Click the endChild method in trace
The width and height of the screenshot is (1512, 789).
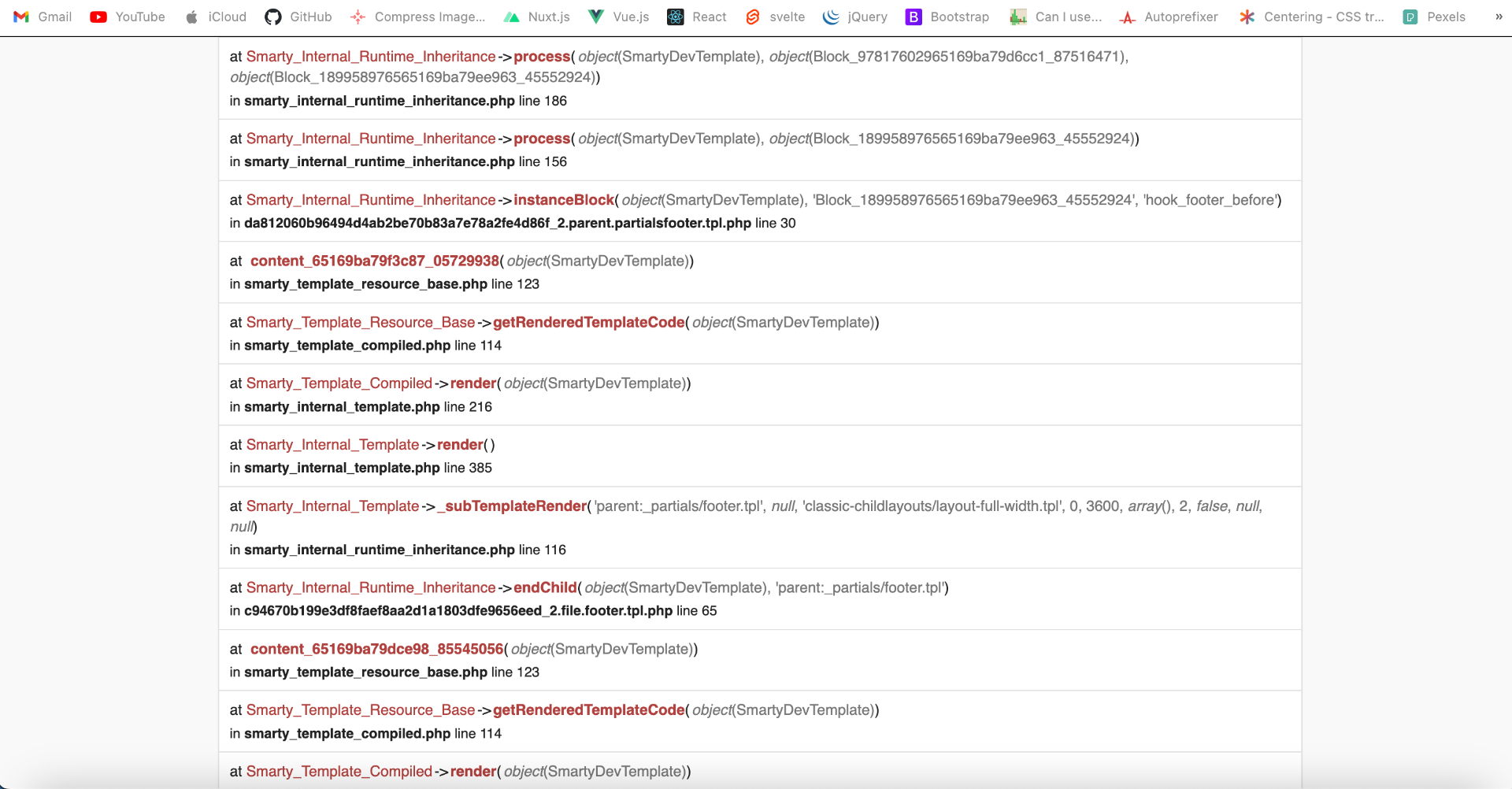click(x=545, y=587)
